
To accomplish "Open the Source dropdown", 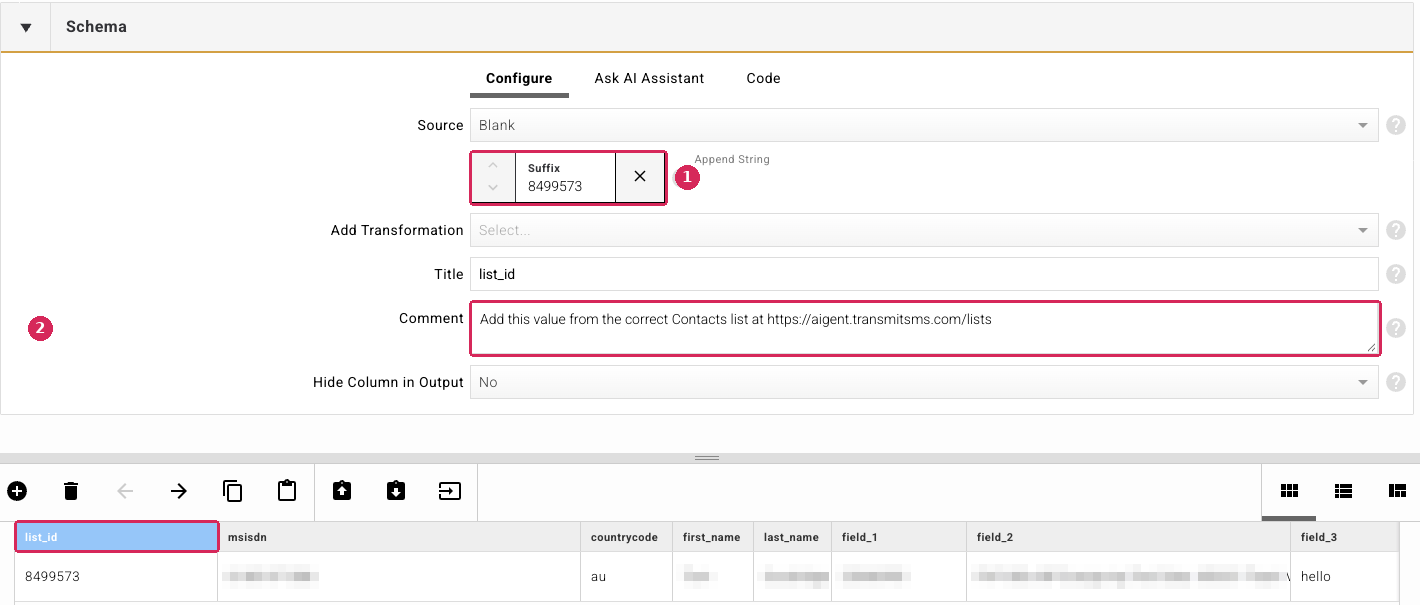I will click(924, 125).
